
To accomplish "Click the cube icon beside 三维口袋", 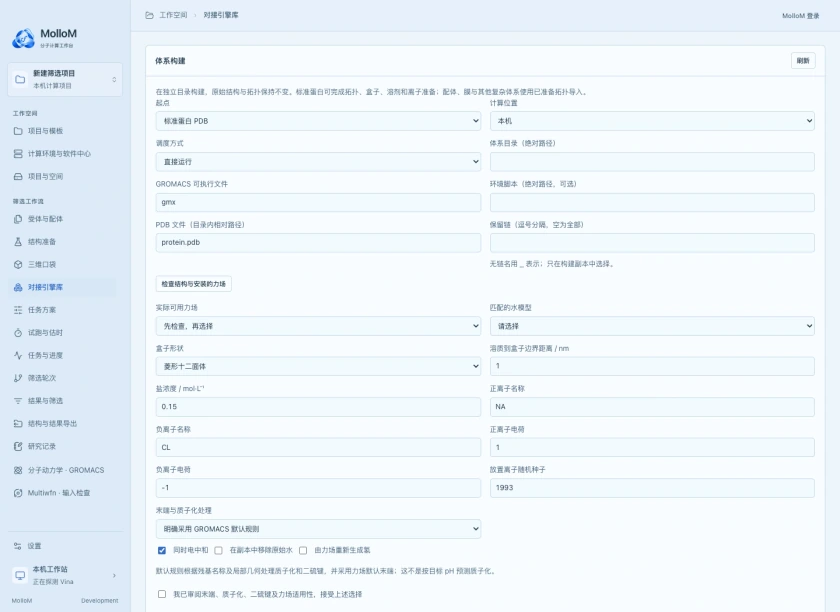I will tap(18, 264).
